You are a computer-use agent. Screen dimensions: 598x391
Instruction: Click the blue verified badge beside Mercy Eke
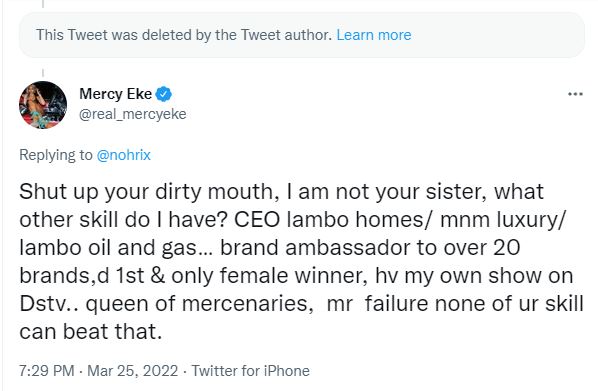click(x=164, y=94)
